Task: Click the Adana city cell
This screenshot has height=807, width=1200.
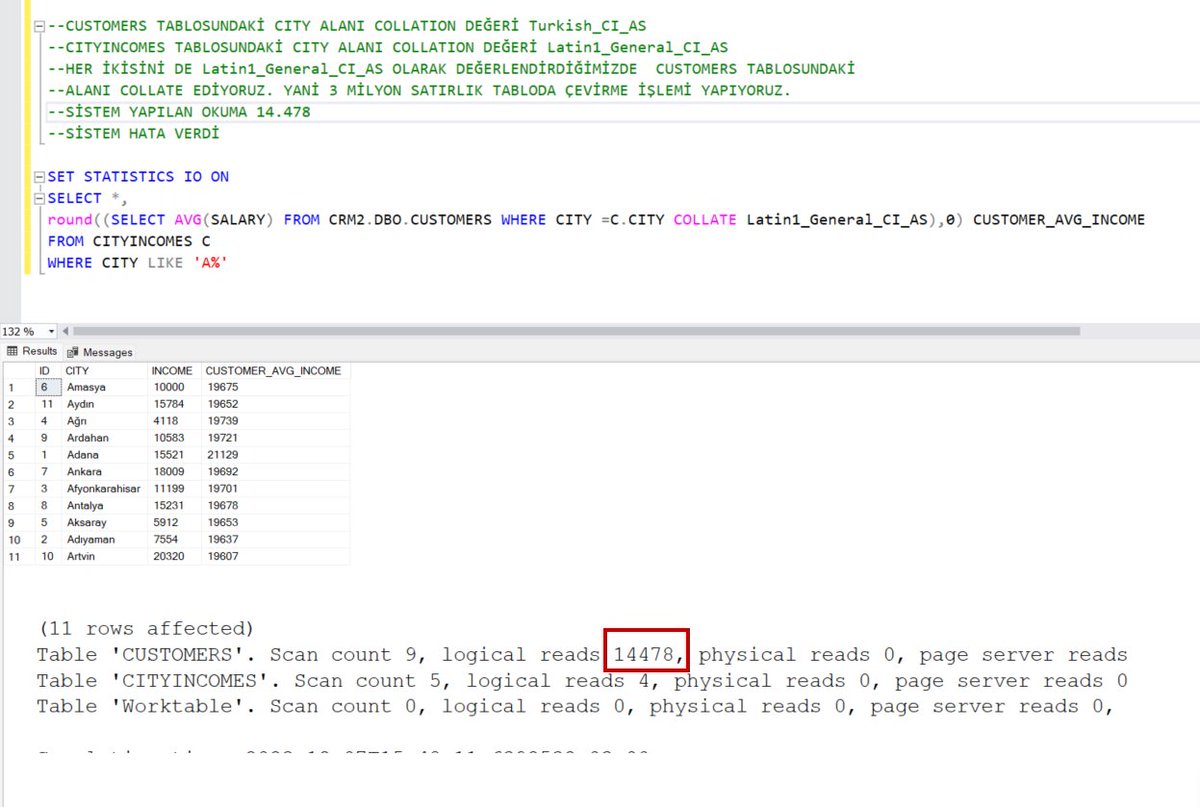Action: [x=103, y=455]
